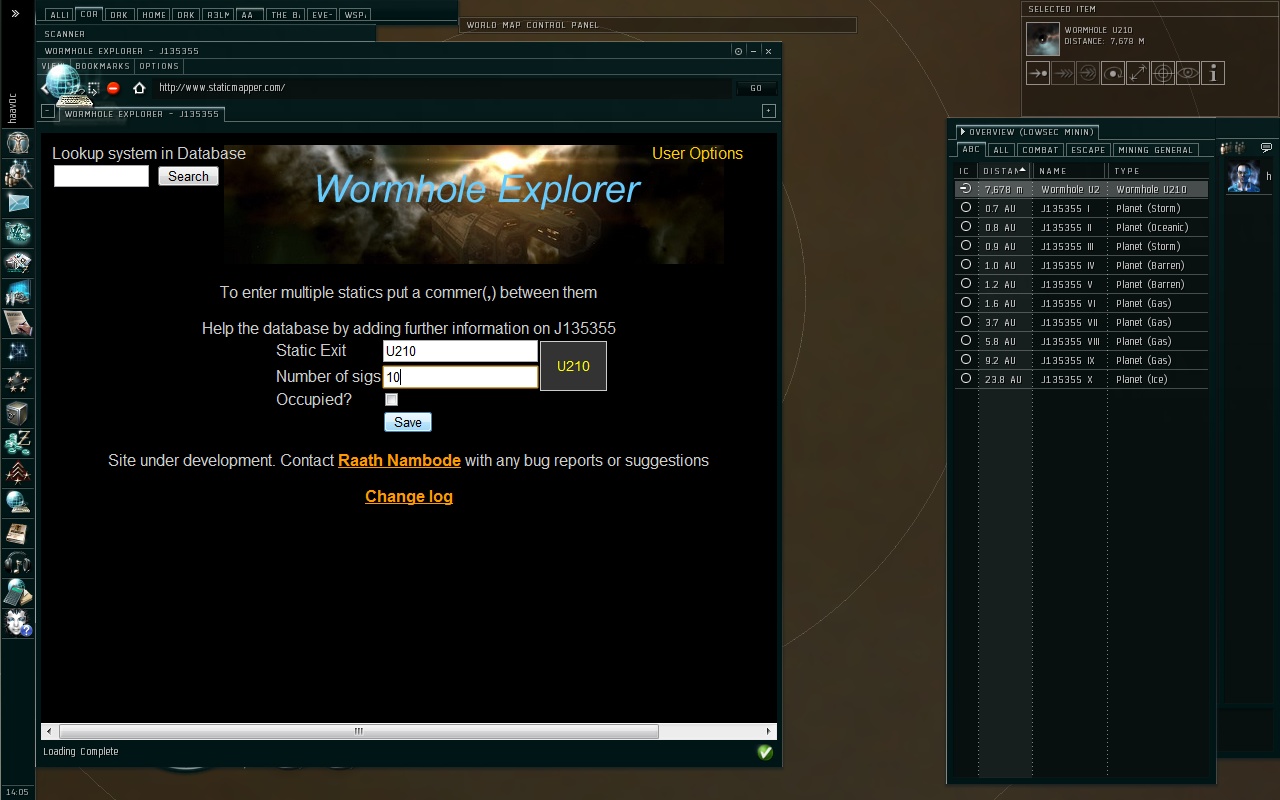The image size is (1280, 800).
Task: Click the browser Home icon
Action: pos(139,88)
